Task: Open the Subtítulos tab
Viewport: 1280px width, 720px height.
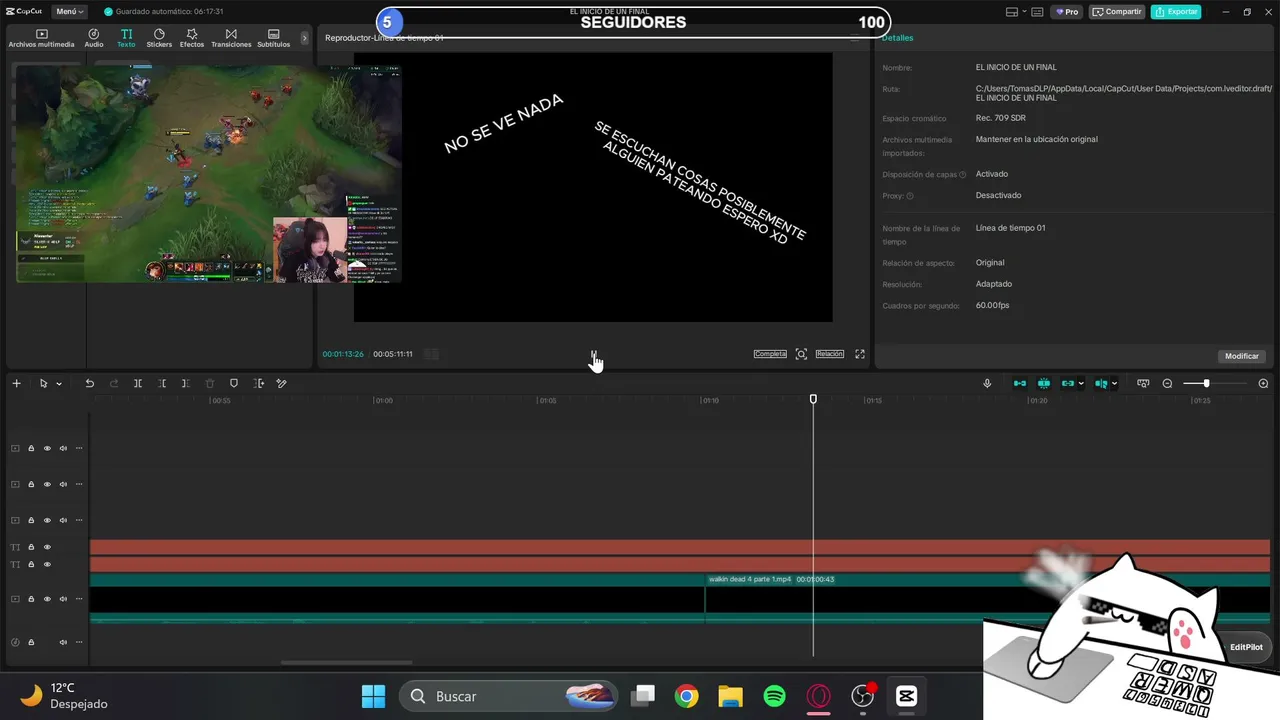Action: coord(273,38)
